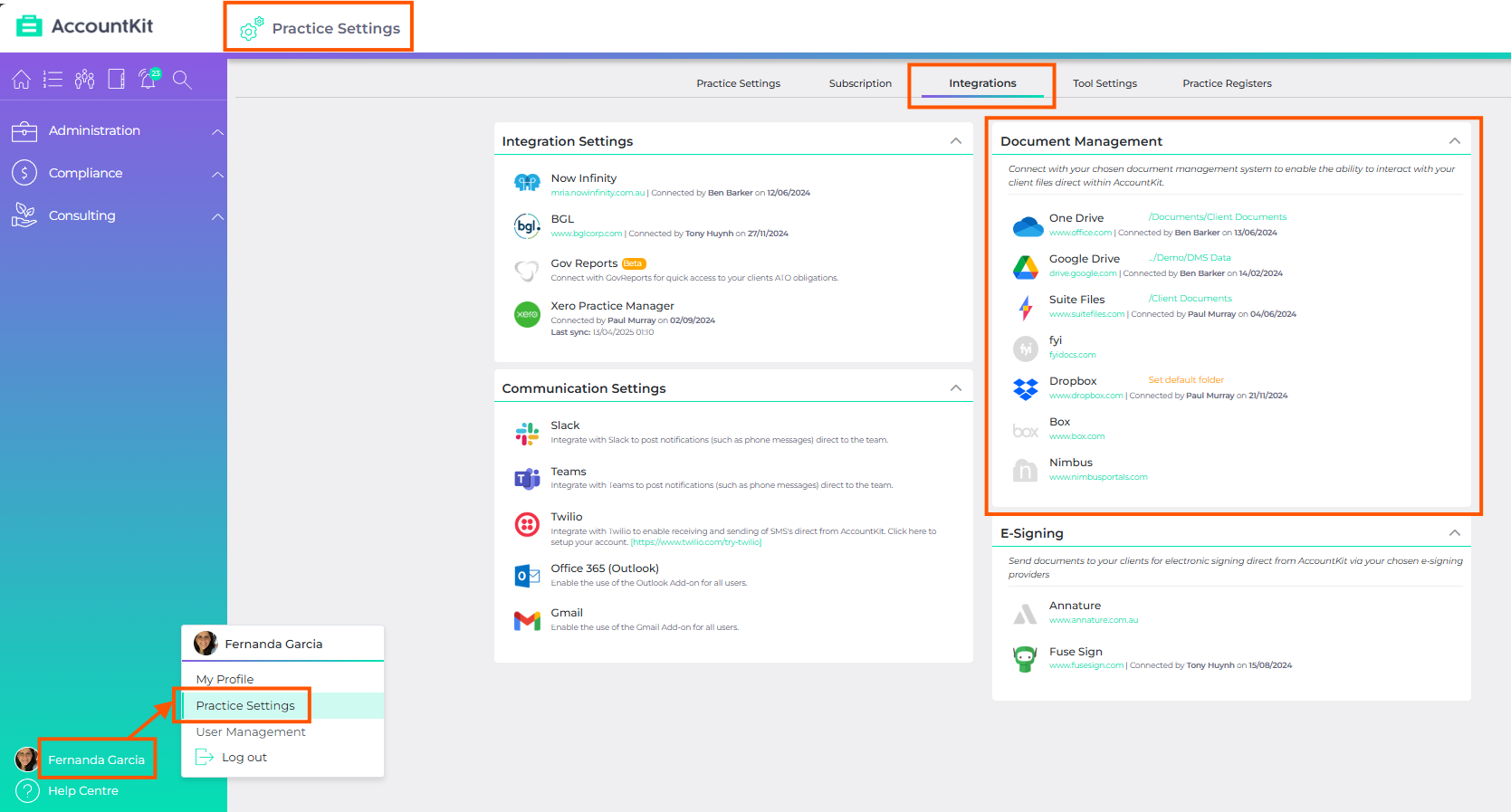The height and width of the screenshot is (812, 1511).
Task: Click the Xero Practice Manager icon
Action: [527, 314]
